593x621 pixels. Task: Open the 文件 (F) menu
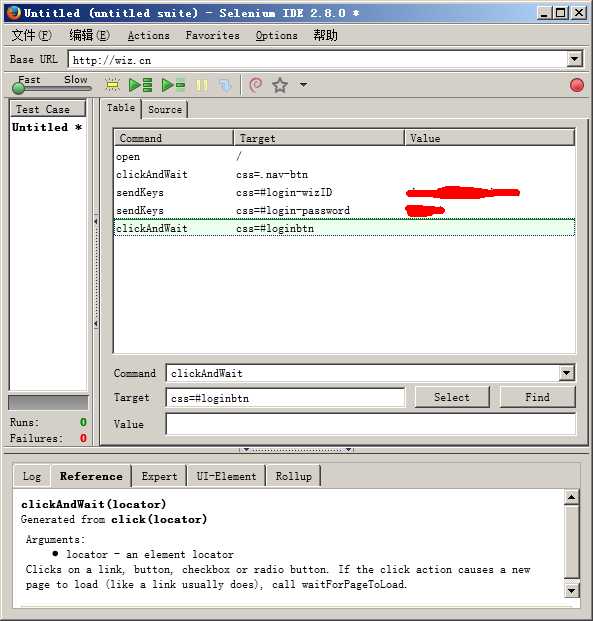(x=31, y=35)
